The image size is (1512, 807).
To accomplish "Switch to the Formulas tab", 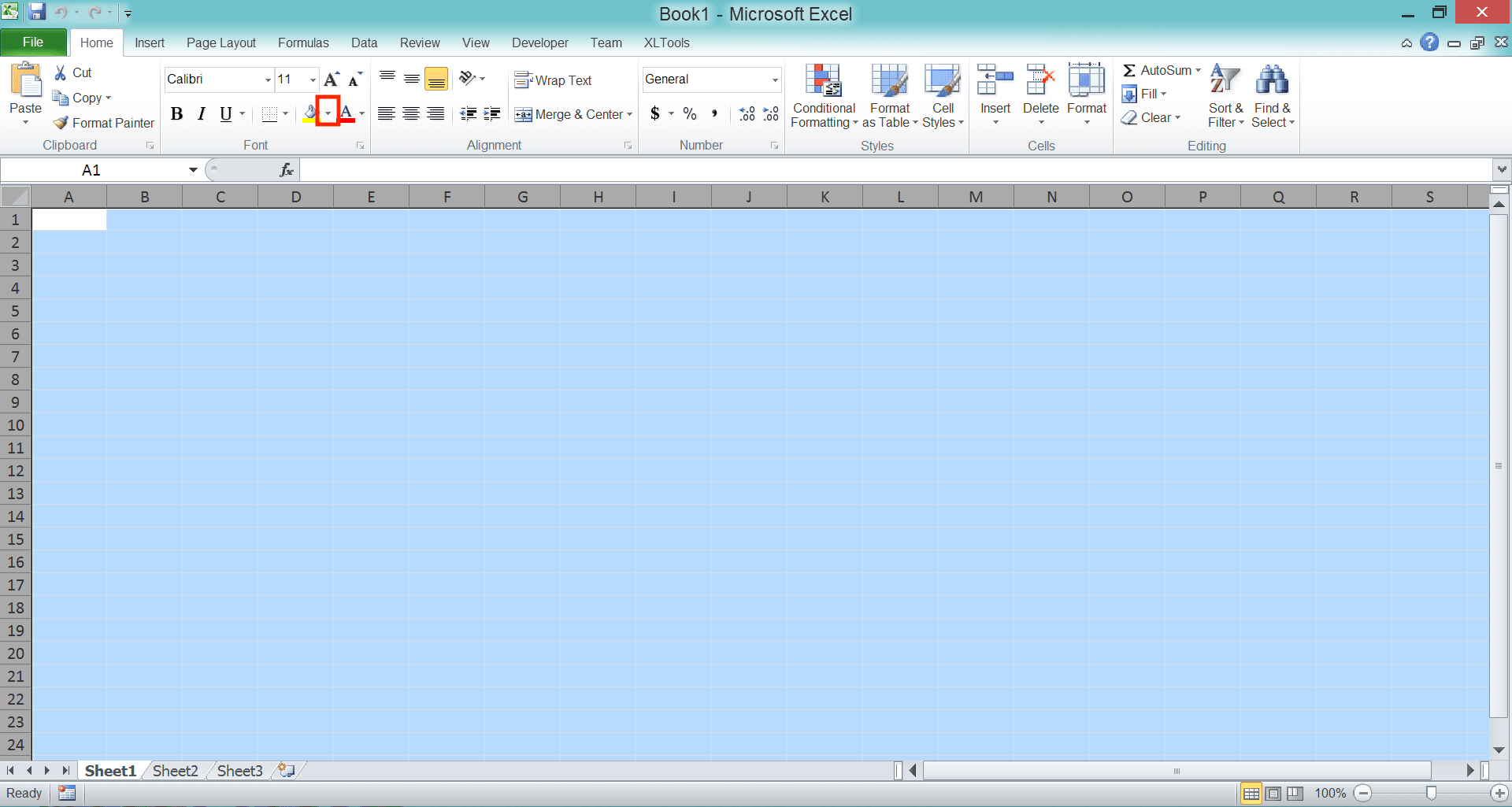I will (x=303, y=43).
